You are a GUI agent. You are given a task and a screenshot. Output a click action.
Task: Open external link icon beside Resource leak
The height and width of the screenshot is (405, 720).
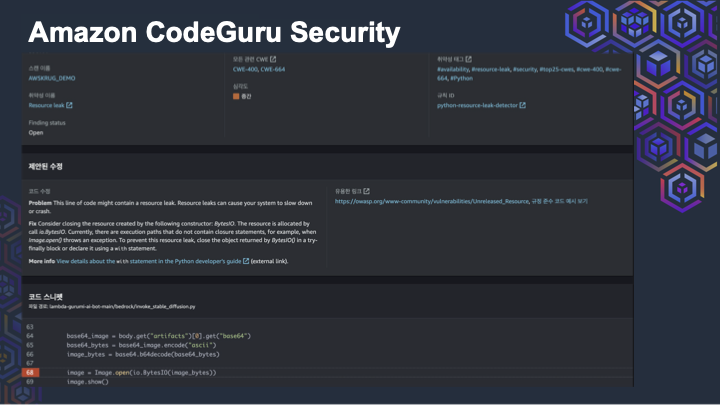click(69, 105)
